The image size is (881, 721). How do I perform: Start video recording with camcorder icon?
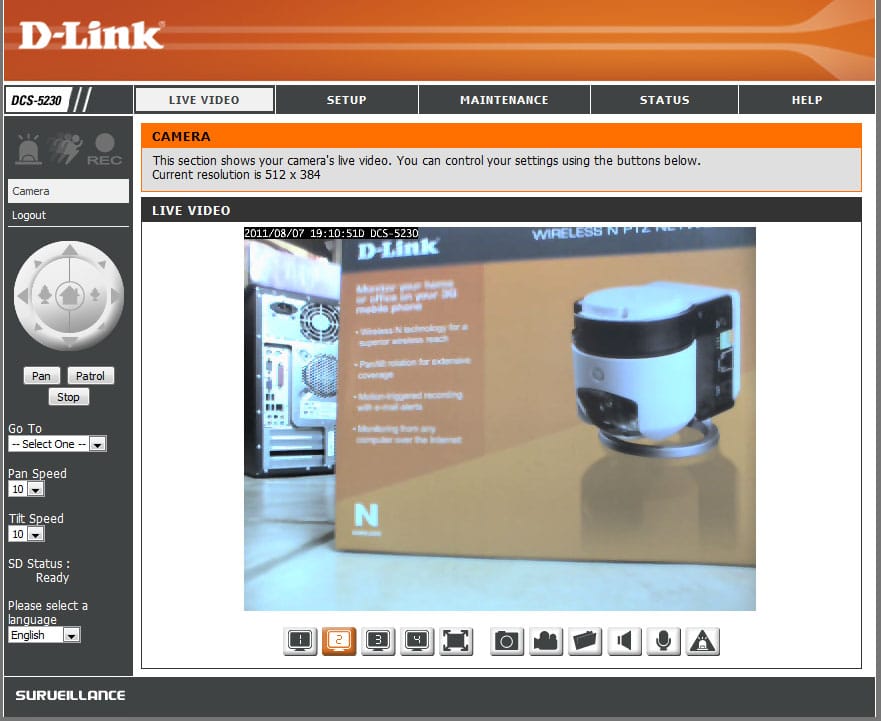pos(546,641)
